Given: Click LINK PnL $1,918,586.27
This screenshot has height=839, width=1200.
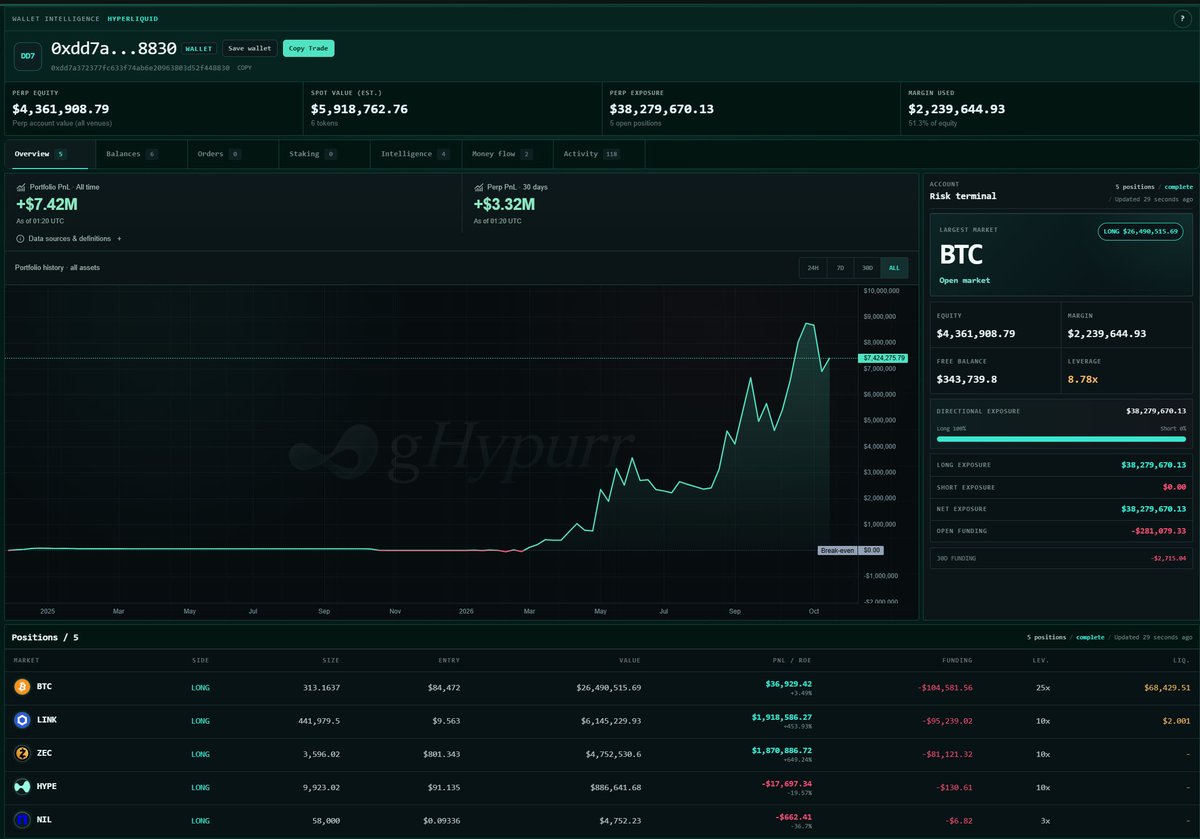Looking at the screenshot, I should tap(782, 717).
